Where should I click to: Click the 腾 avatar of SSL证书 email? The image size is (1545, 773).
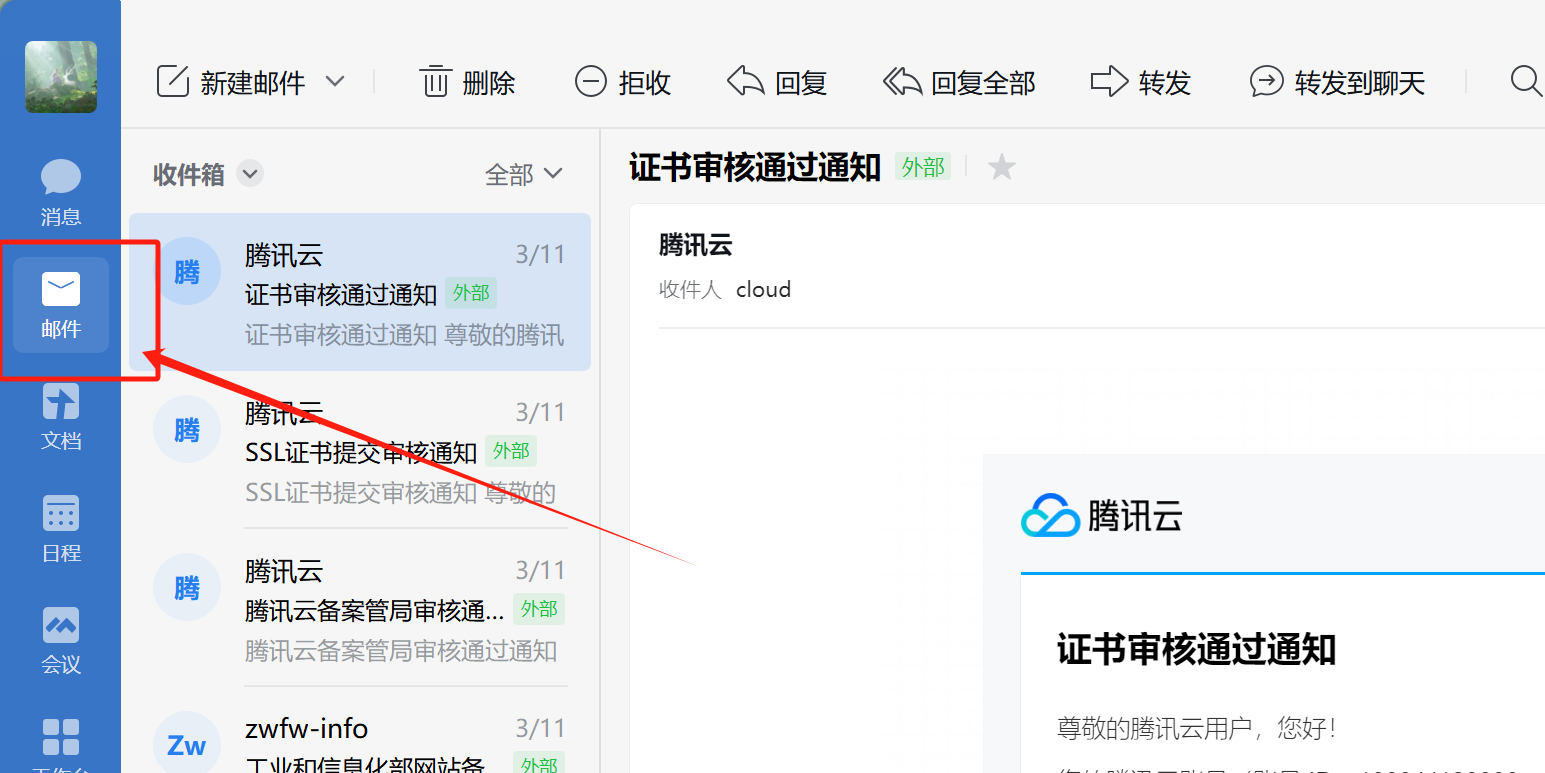click(x=187, y=430)
